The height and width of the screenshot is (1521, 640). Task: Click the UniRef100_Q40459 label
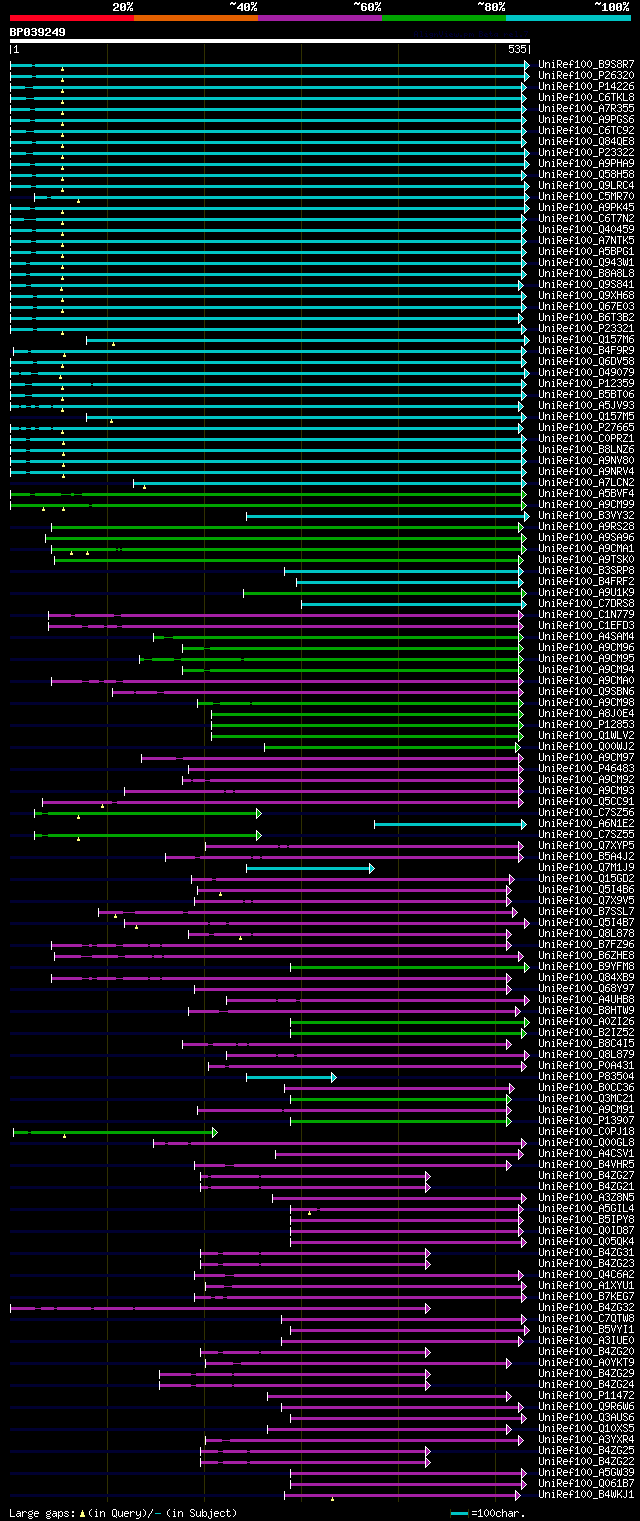(x=586, y=229)
